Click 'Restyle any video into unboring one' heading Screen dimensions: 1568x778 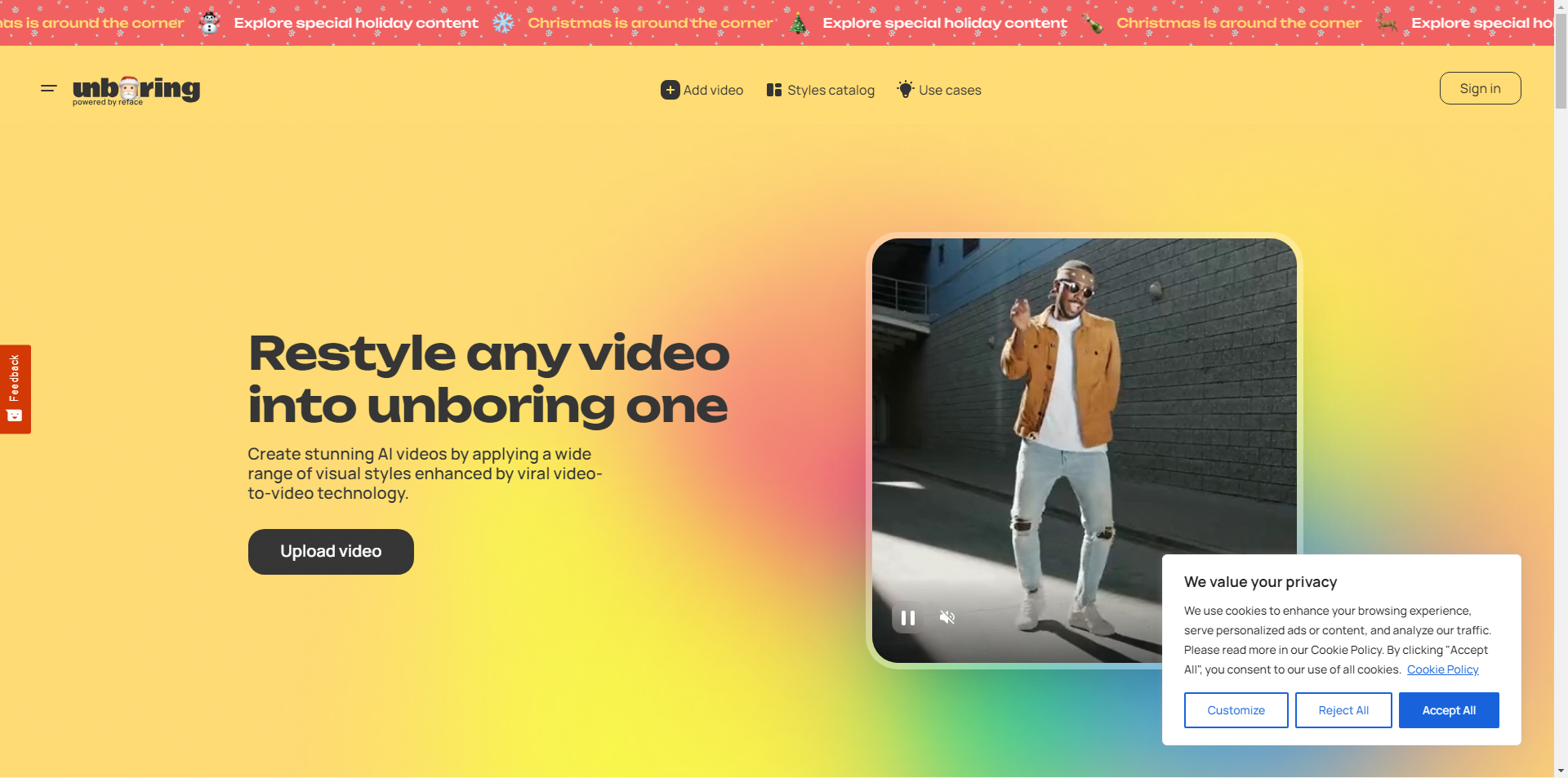(x=488, y=380)
